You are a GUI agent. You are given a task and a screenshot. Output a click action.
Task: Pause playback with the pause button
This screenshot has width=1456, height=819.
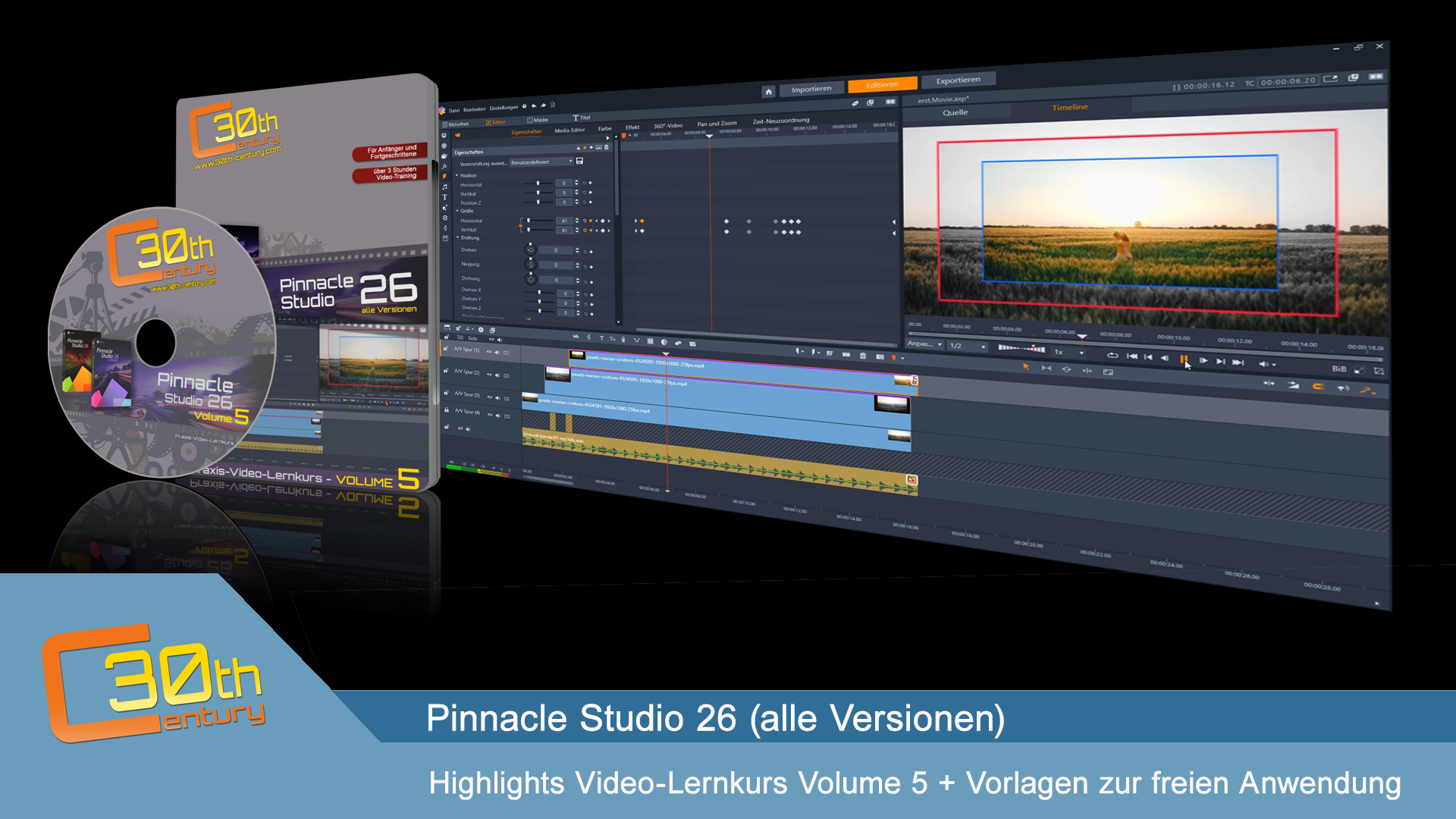[1185, 359]
